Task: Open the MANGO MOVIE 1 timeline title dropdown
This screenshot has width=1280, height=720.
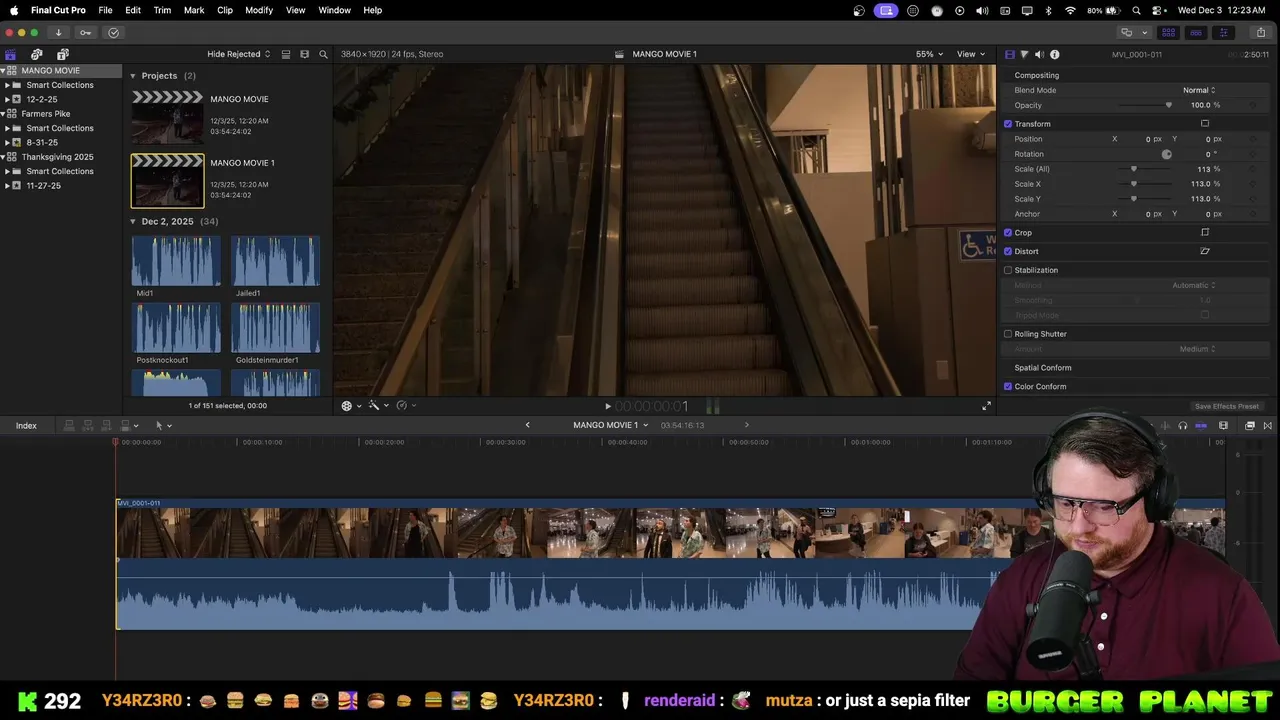Action: point(610,425)
